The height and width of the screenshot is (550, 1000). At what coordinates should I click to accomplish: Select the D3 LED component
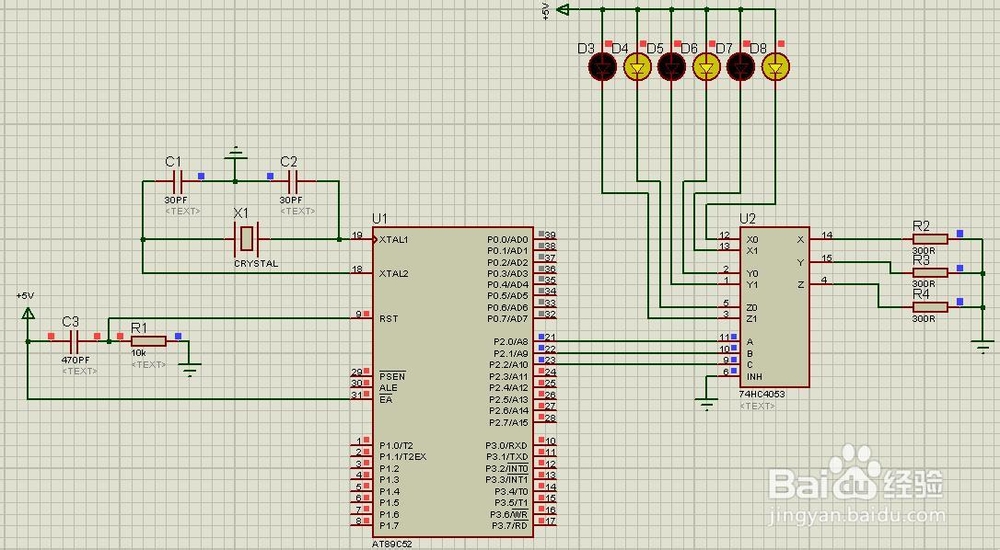point(603,66)
